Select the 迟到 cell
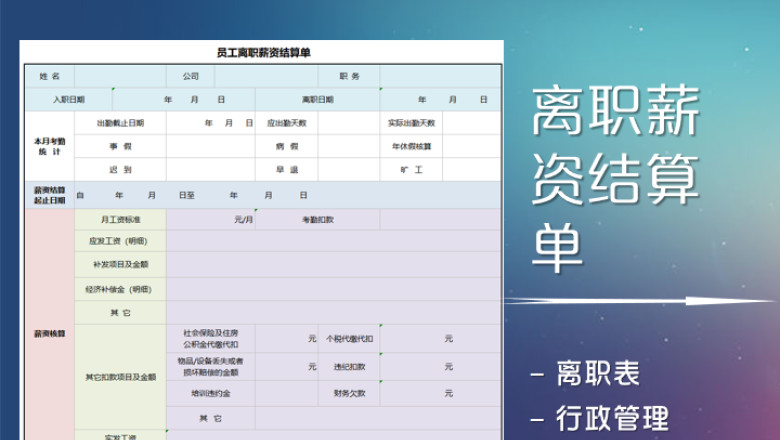The height and width of the screenshot is (440, 780). [120, 170]
